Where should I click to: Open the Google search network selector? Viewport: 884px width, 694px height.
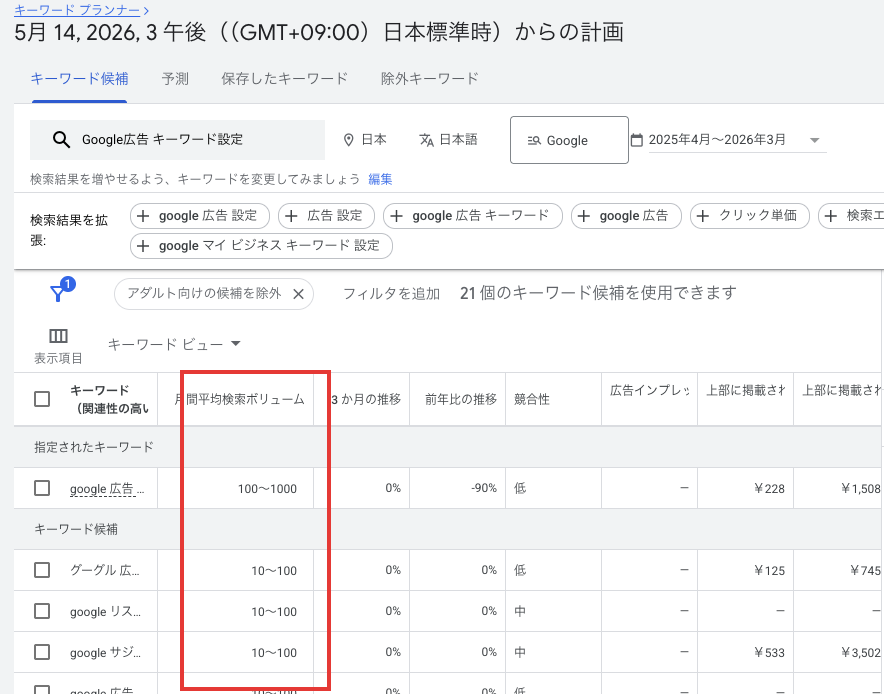tap(569, 140)
